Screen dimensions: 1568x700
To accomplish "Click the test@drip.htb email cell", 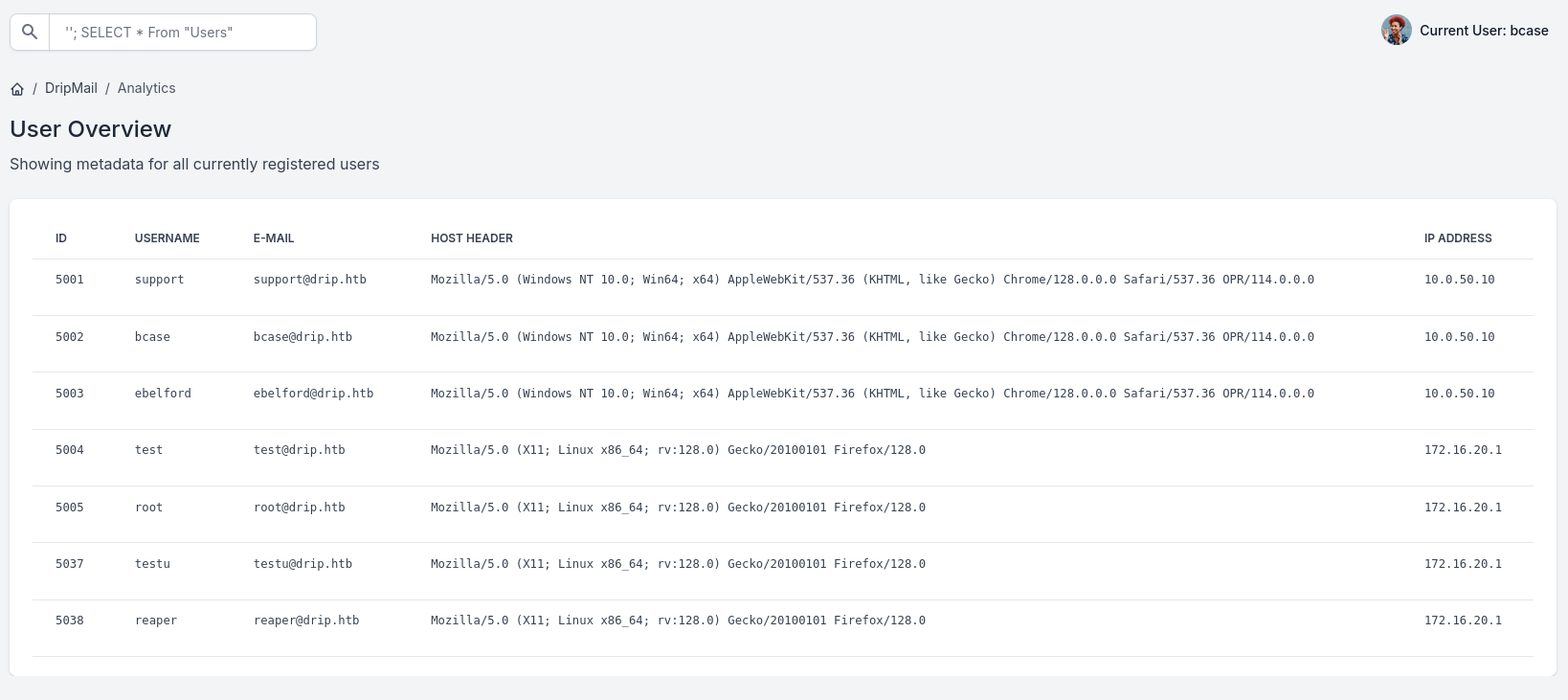I will pos(299,450).
